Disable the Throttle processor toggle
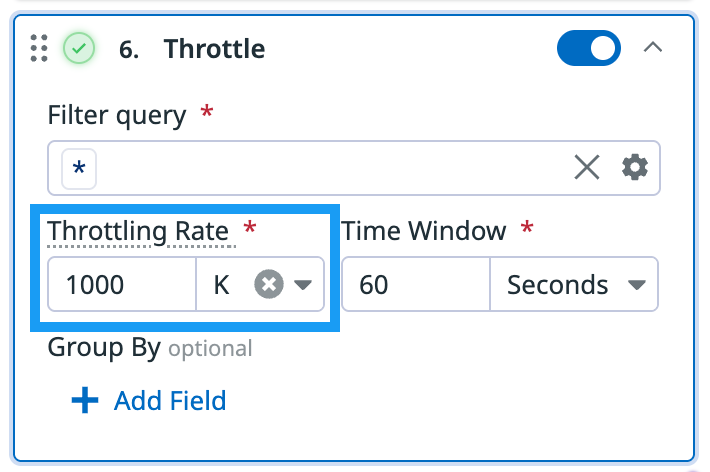The height and width of the screenshot is (472, 710). pos(588,48)
